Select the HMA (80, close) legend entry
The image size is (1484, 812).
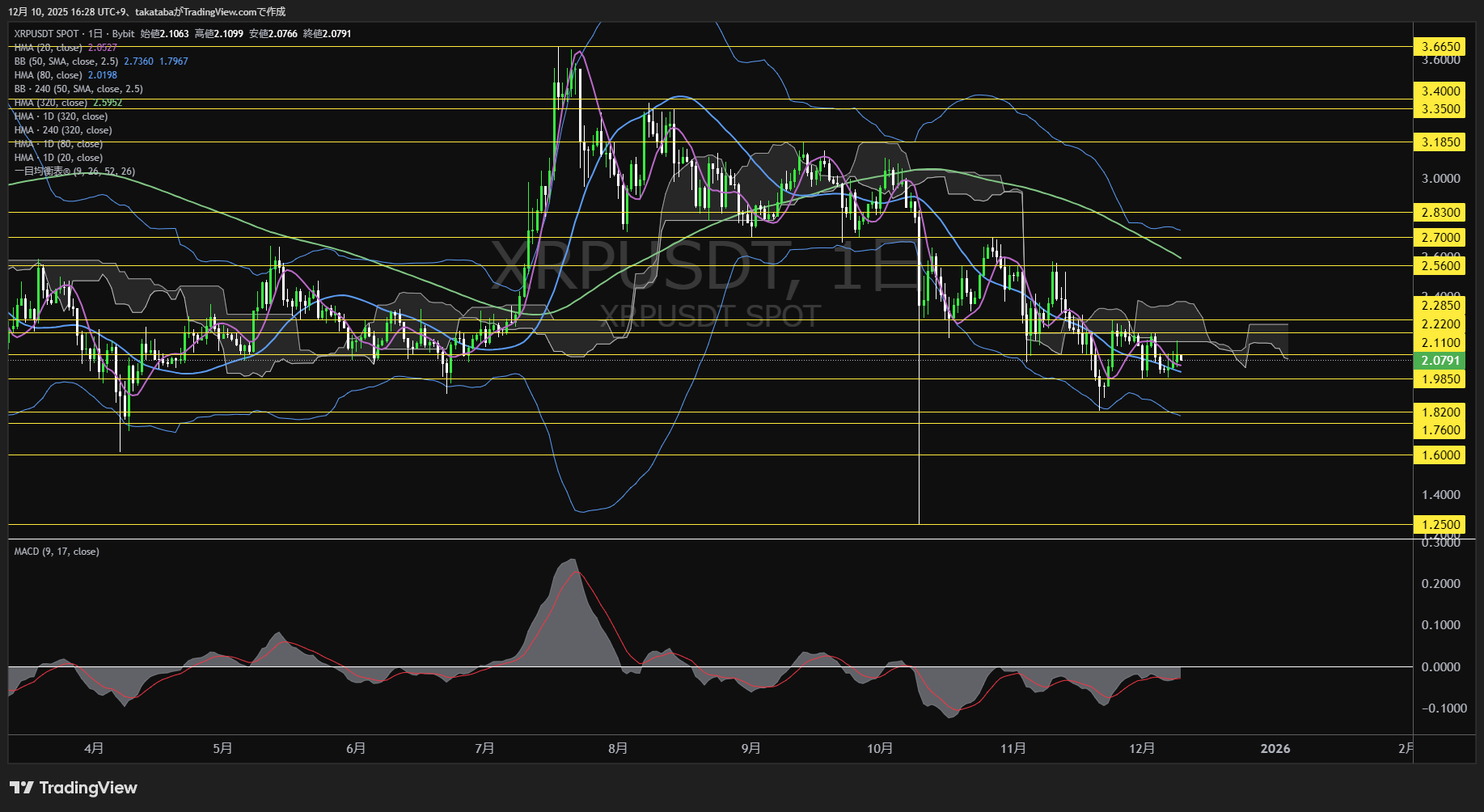pos(49,74)
